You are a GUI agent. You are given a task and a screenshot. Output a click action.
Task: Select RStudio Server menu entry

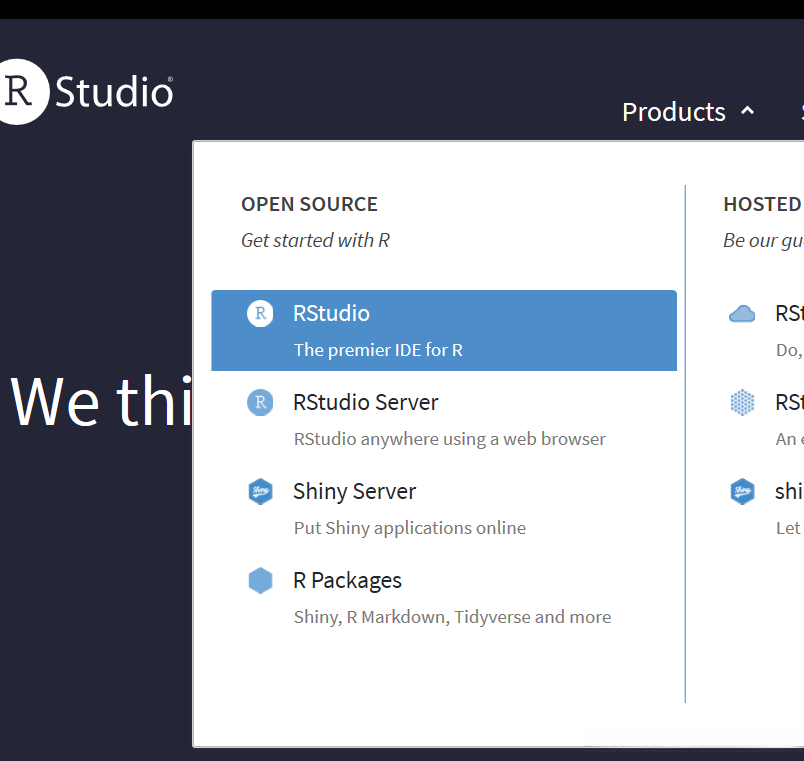click(x=365, y=403)
